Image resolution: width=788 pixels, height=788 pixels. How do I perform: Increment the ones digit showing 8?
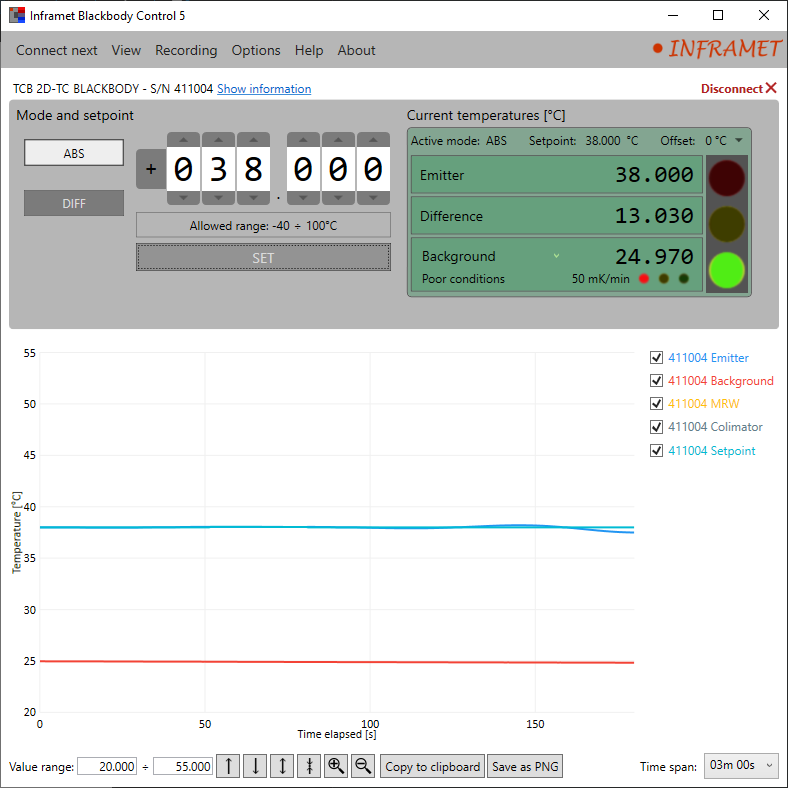coord(253,140)
